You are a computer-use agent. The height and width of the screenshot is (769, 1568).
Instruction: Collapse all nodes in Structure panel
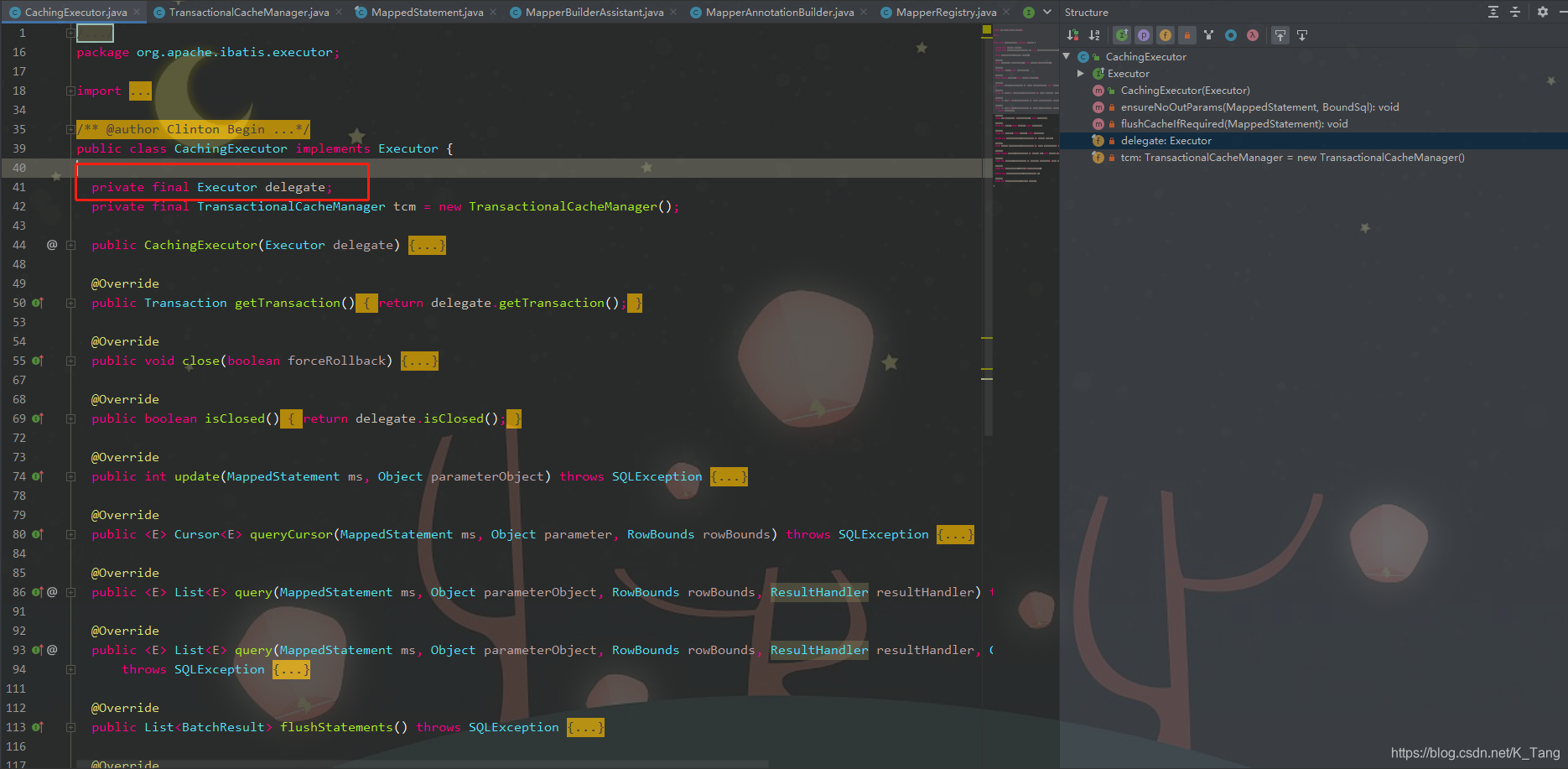(1515, 12)
